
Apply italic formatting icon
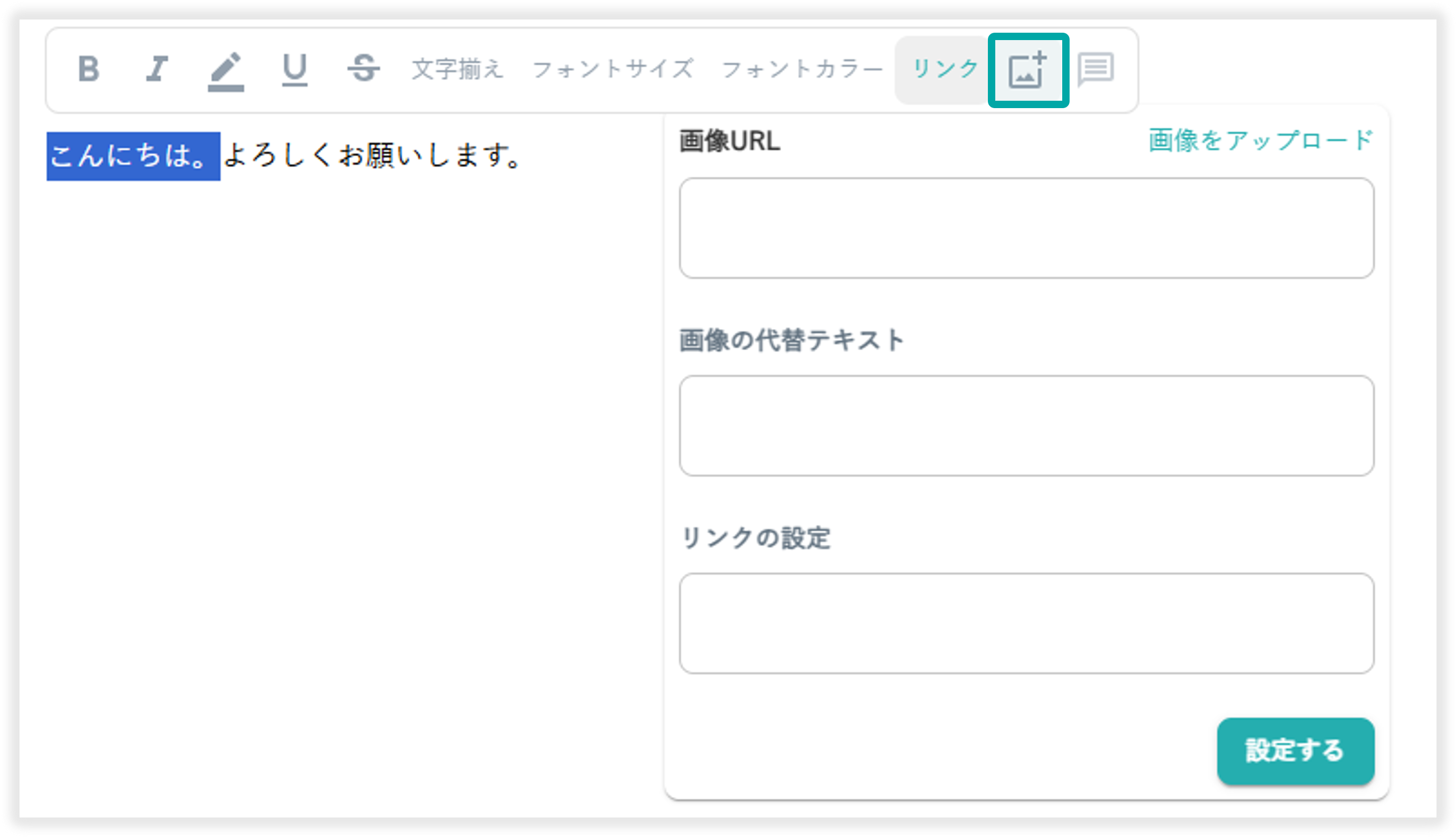pos(156,70)
